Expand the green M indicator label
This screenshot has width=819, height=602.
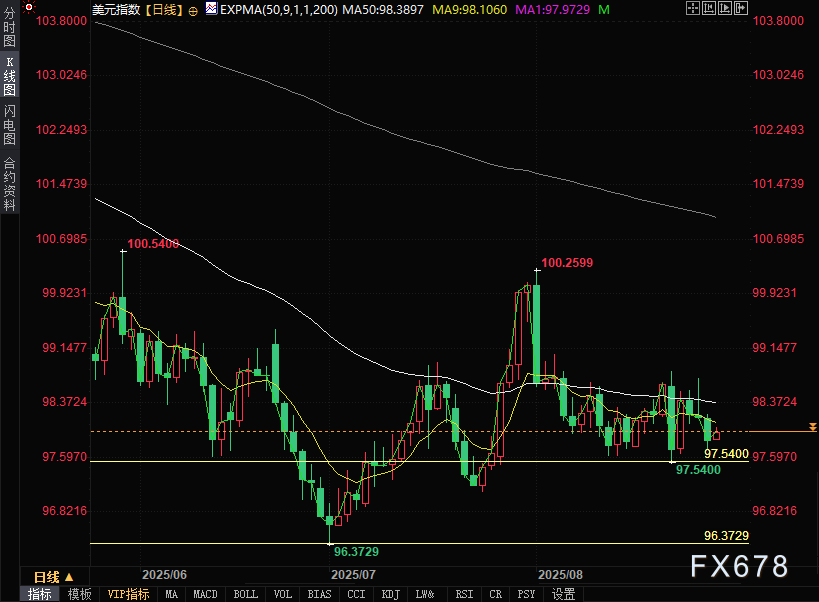[x=604, y=9]
